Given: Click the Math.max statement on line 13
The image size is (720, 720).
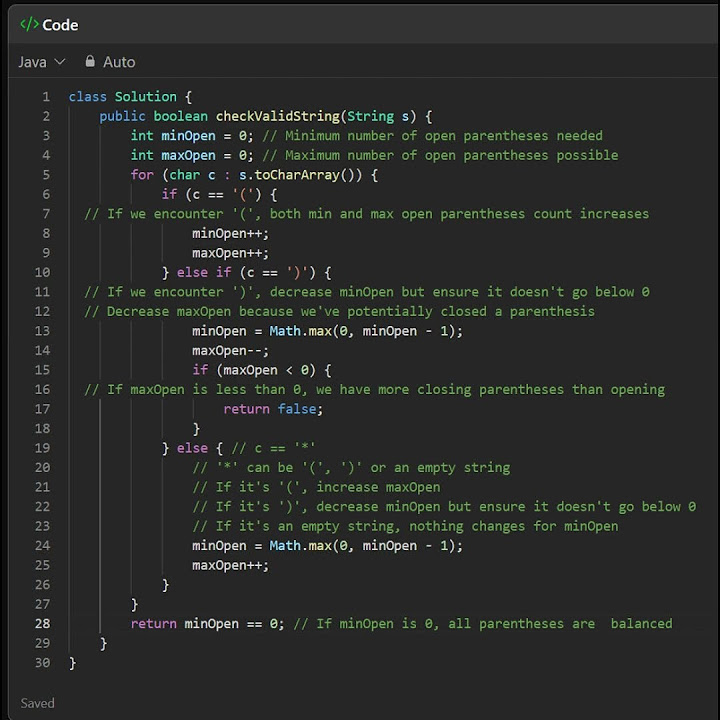Looking at the screenshot, I should tap(327, 331).
